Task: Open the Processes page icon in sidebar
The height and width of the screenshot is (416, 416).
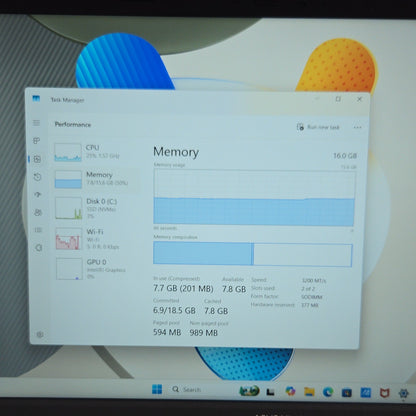Action: coord(37,141)
